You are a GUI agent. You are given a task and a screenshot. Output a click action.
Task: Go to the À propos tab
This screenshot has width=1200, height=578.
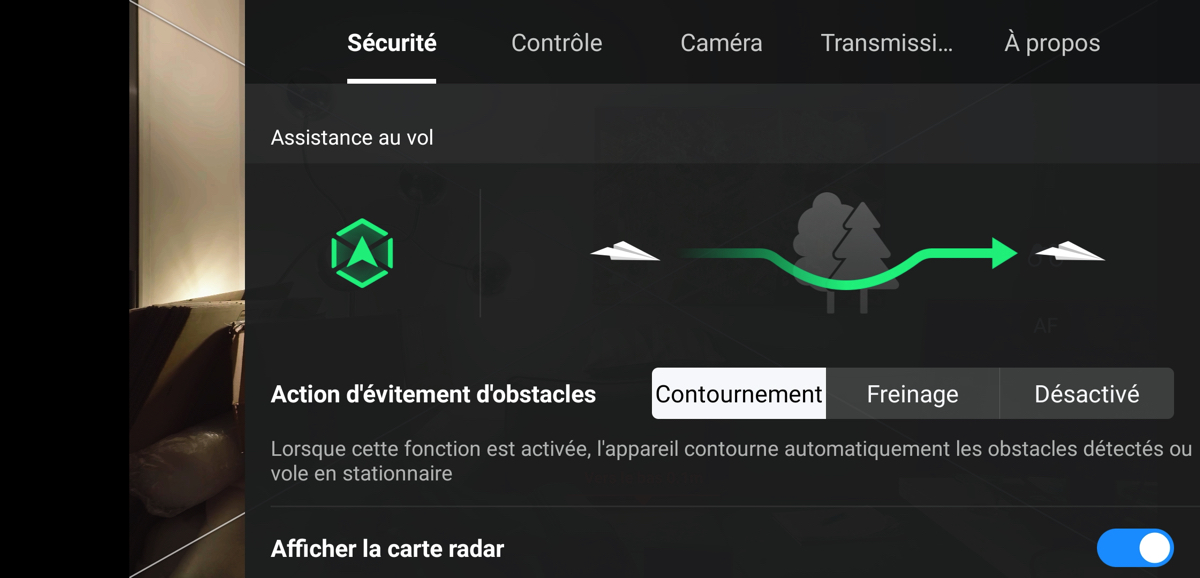(x=1052, y=43)
